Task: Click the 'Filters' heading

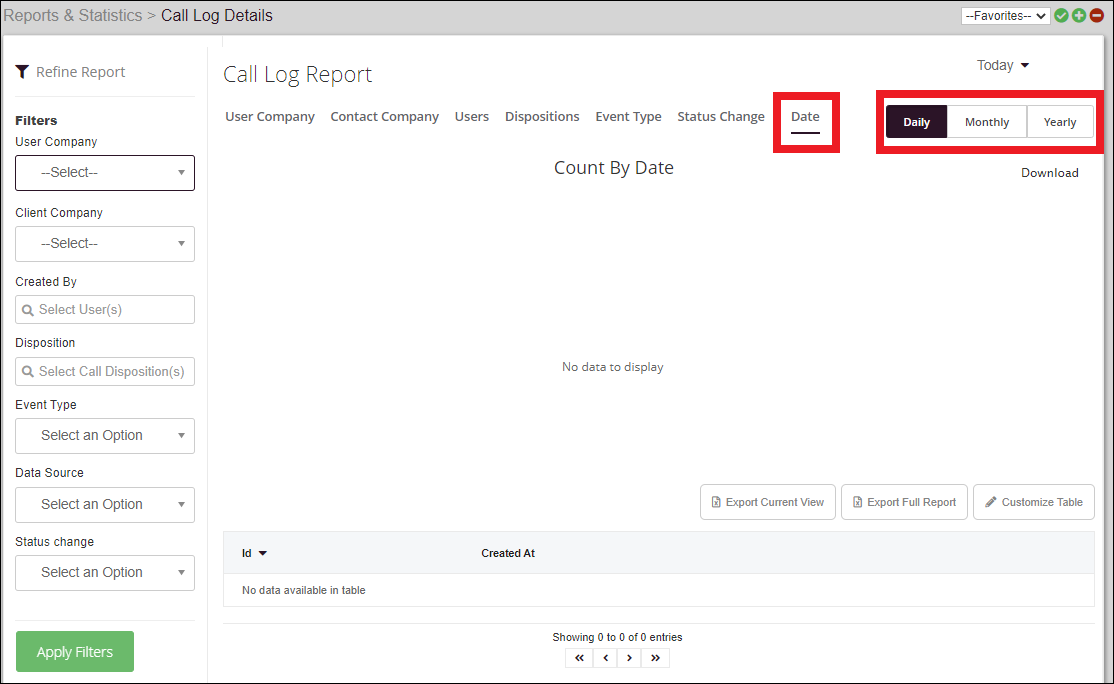Action: [x=36, y=121]
